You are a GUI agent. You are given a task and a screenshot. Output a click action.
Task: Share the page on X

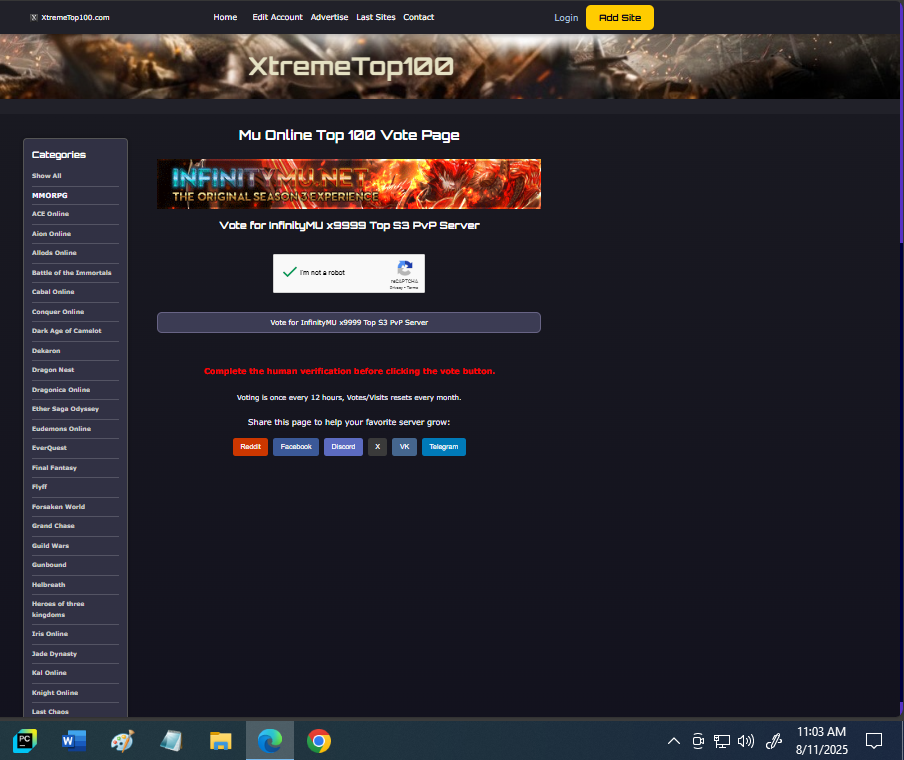coord(378,447)
